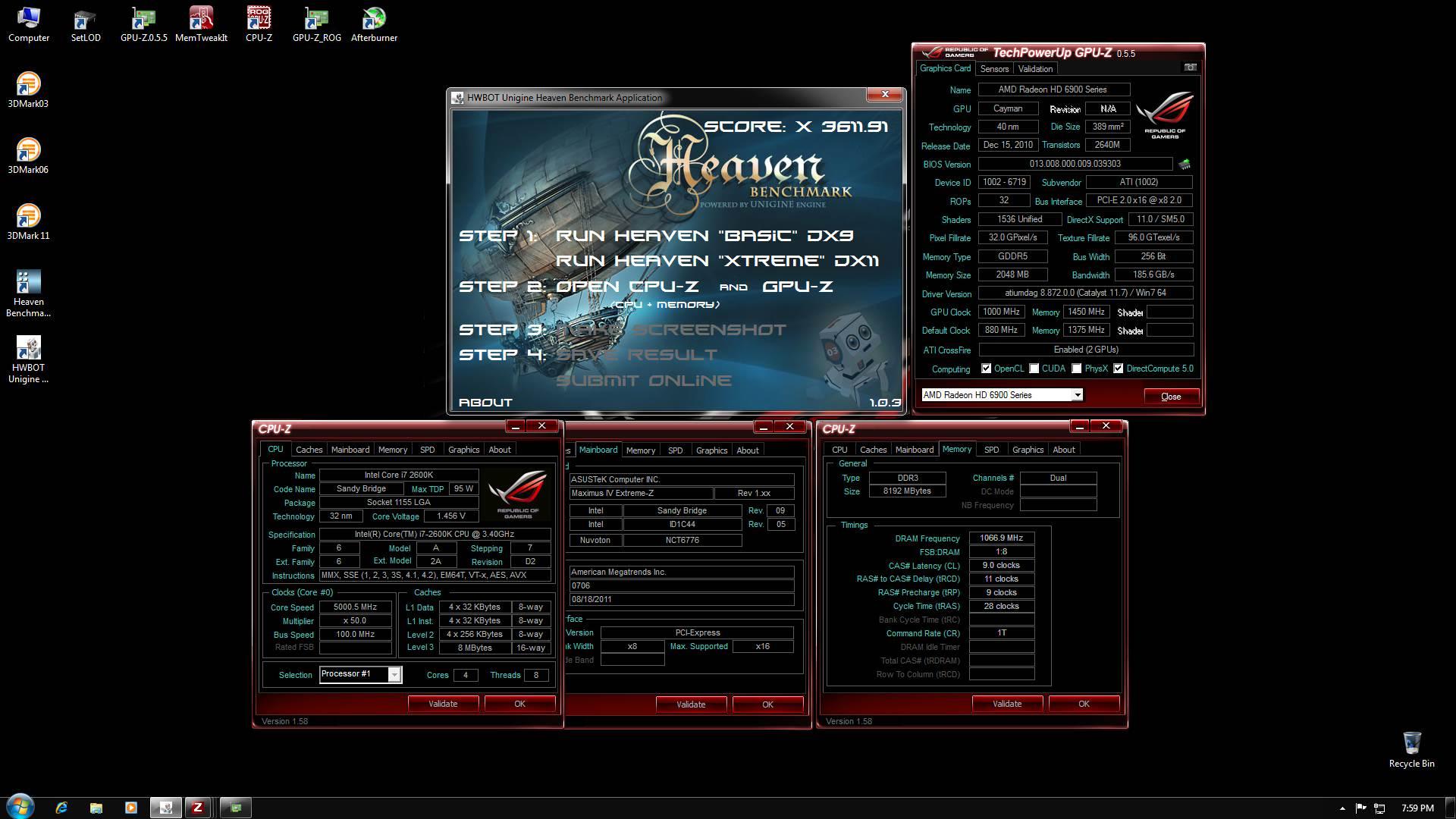Open 3DMark03 desktop shortcut
The width and height of the screenshot is (1456, 819).
pyautogui.click(x=28, y=89)
